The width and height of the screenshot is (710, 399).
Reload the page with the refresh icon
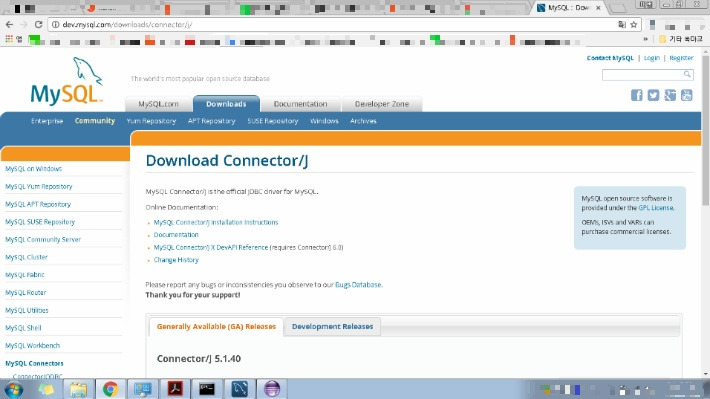38,24
